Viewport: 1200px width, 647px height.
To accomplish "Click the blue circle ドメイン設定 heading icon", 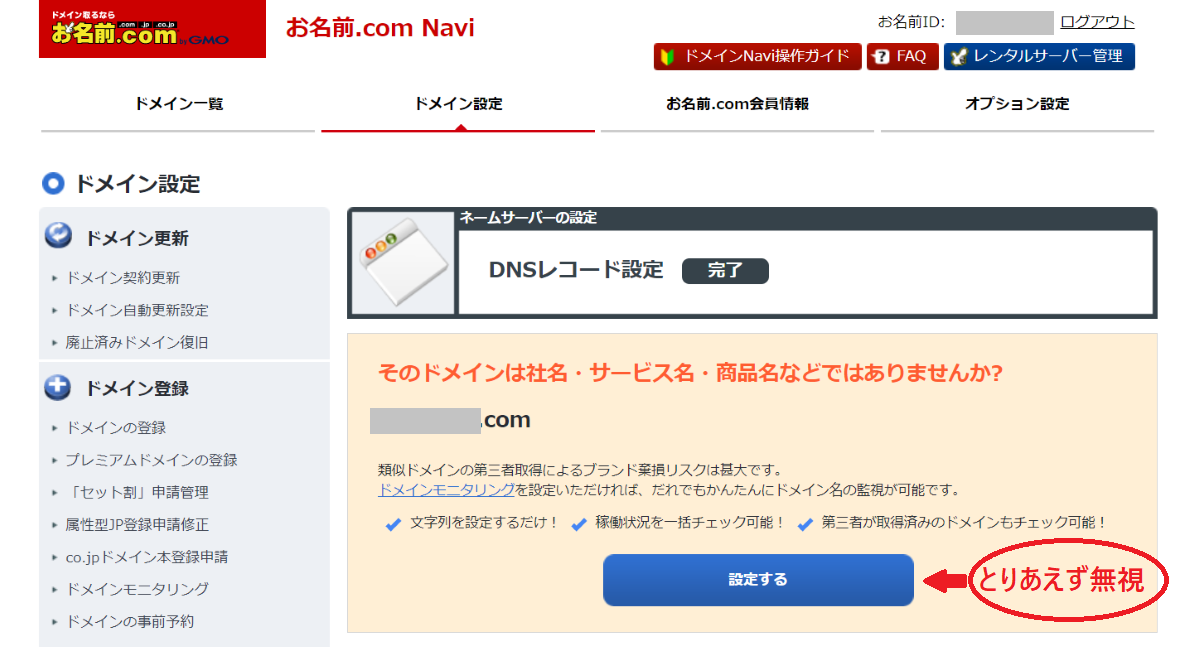I will 53,183.
